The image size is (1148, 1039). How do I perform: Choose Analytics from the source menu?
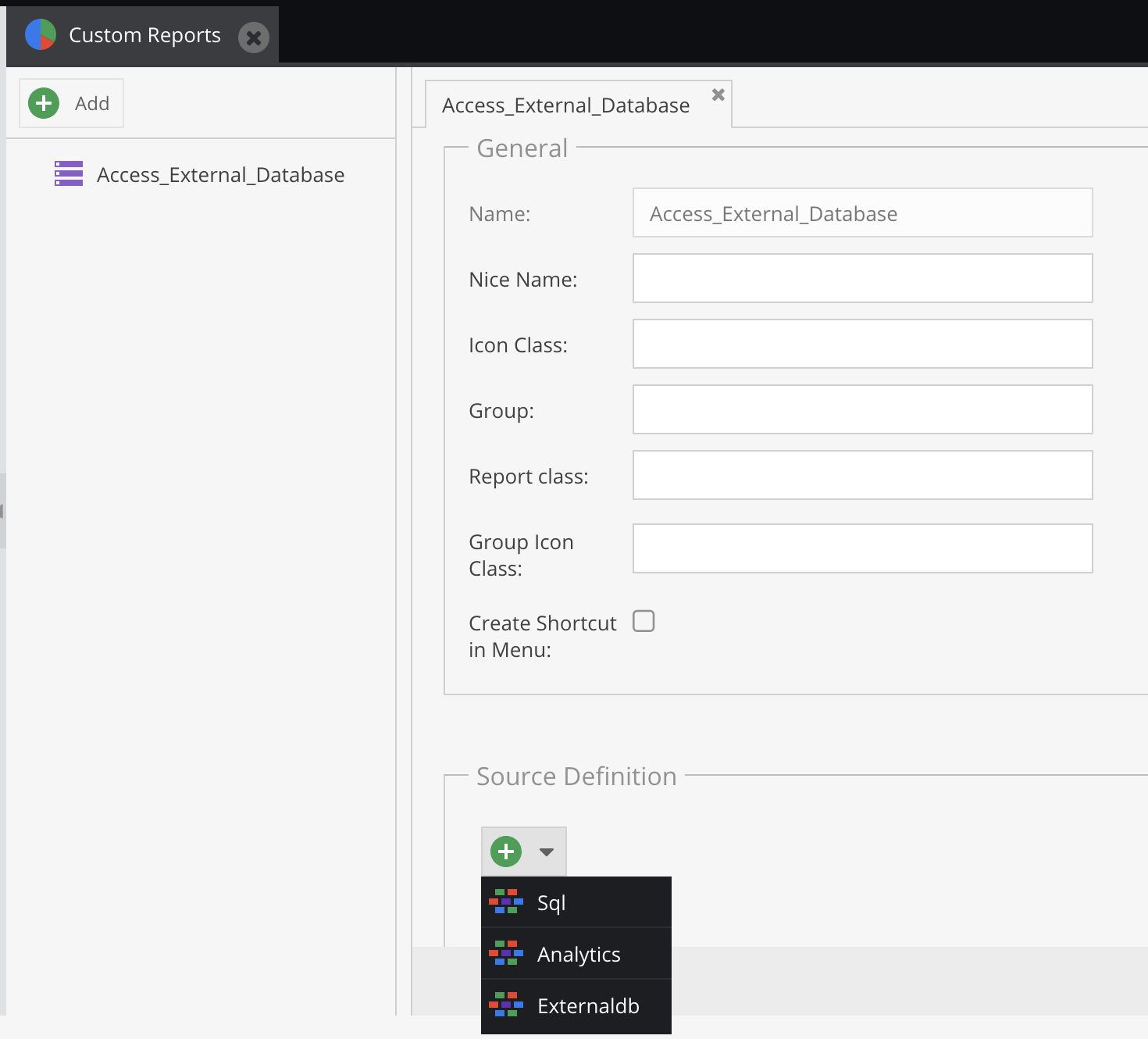(576, 954)
